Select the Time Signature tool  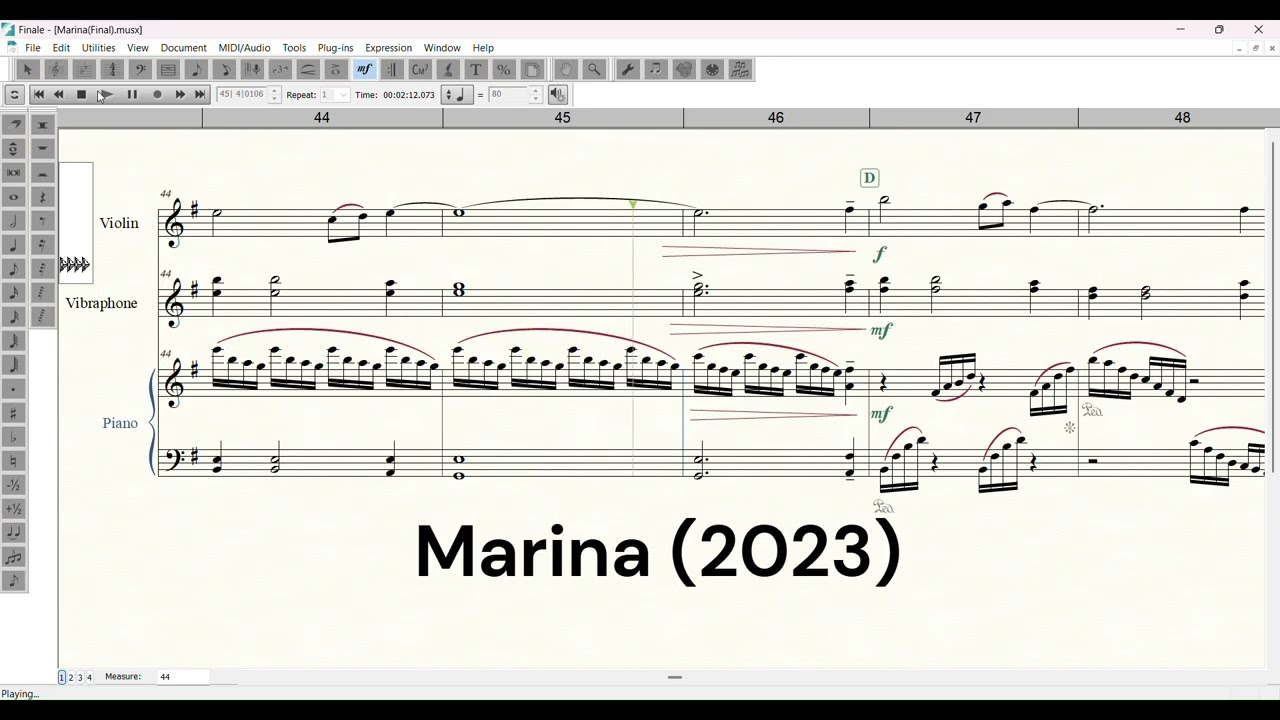coord(112,69)
